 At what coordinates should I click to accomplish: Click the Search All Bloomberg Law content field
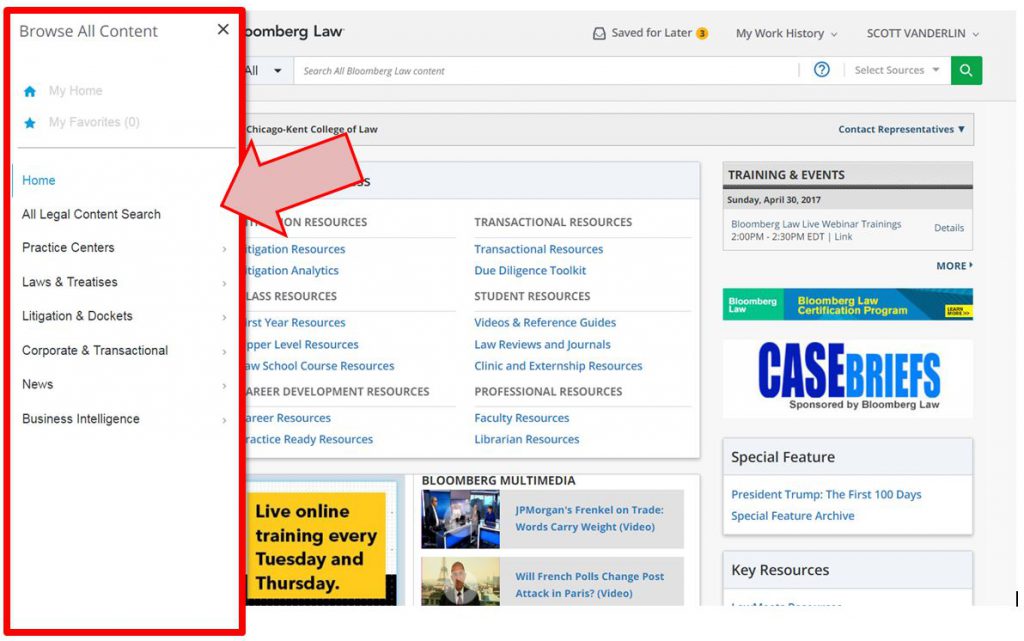click(x=547, y=70)
